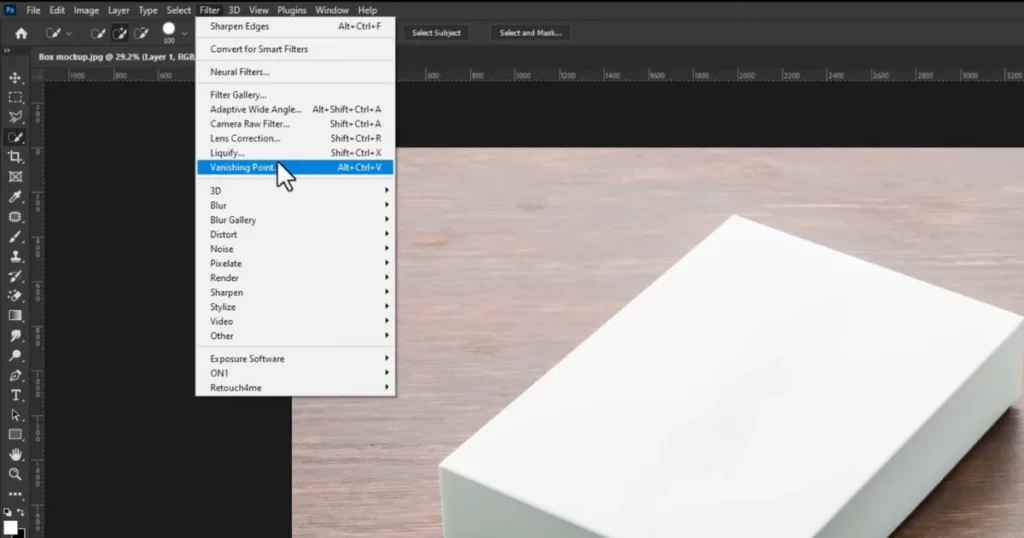
Task: Open Lens Correction filter
Action: pyautogui.click(x=295, y=138)
